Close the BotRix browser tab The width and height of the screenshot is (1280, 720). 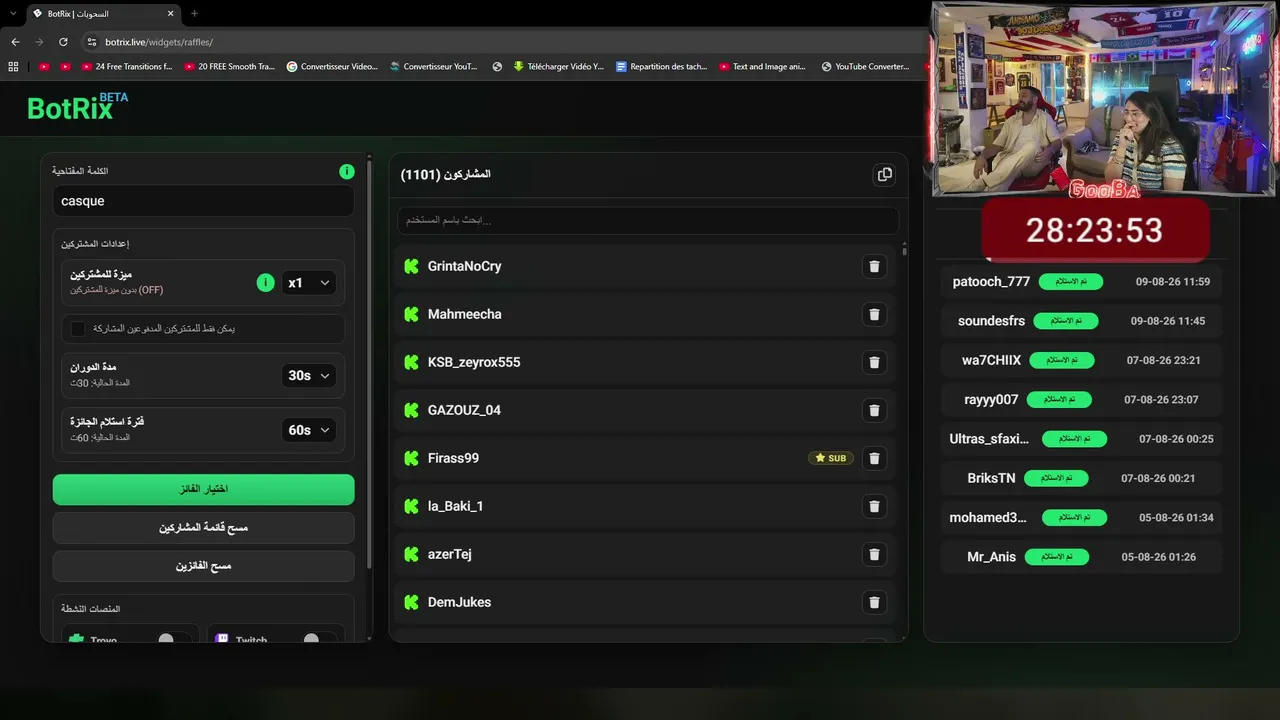(x=172, y=14)
